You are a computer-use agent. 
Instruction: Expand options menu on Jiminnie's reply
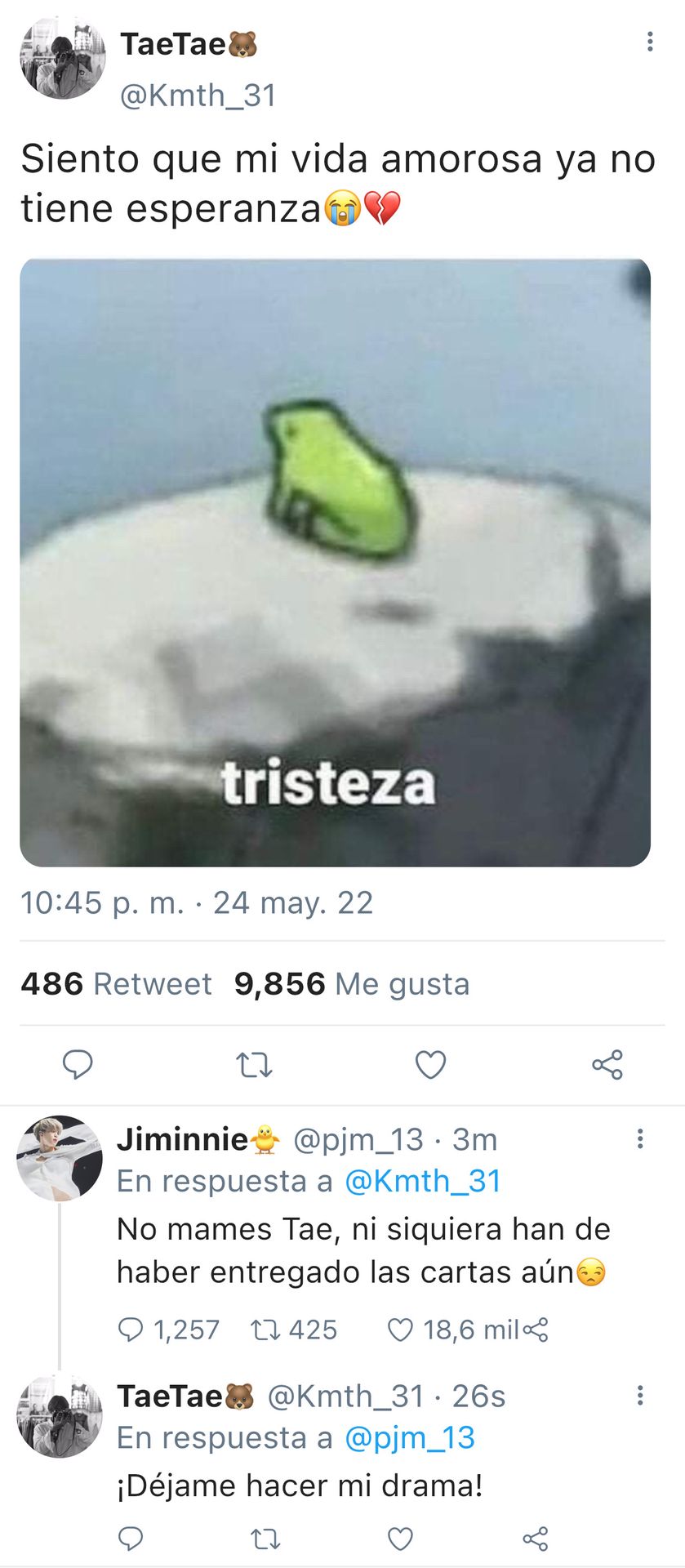tap(640, 1138)
